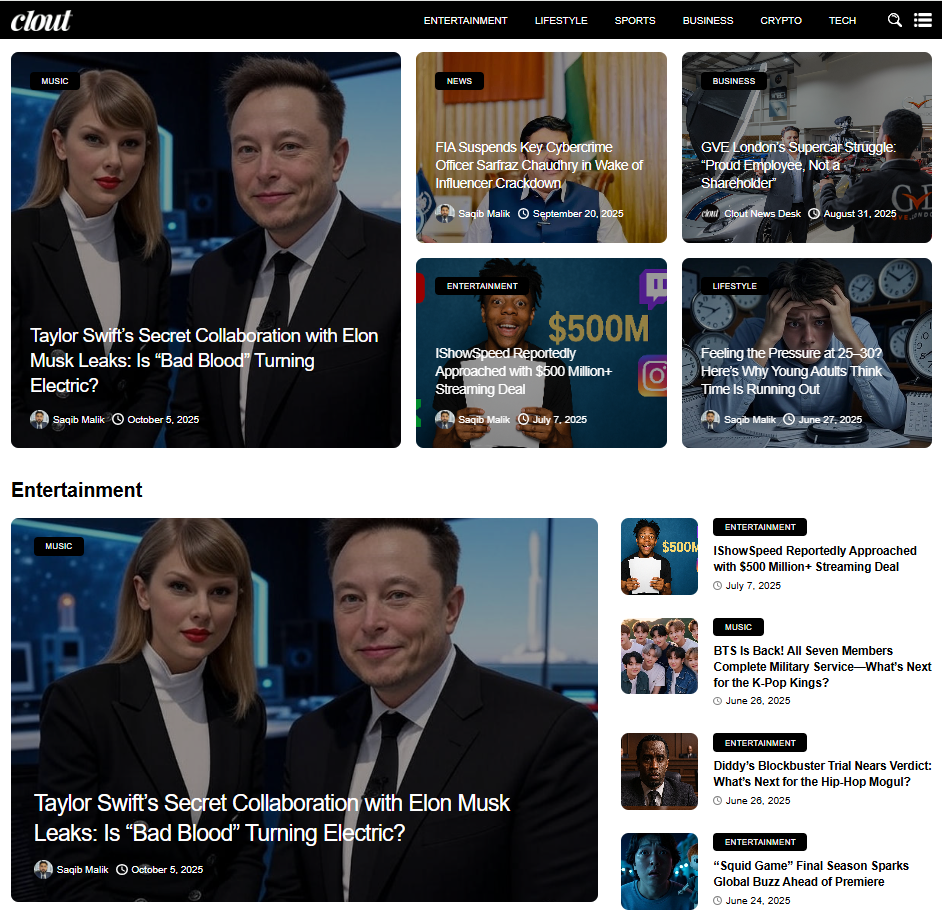Open the CRYPTO navigation menu item
942x916 pixels.
point(781,20)
